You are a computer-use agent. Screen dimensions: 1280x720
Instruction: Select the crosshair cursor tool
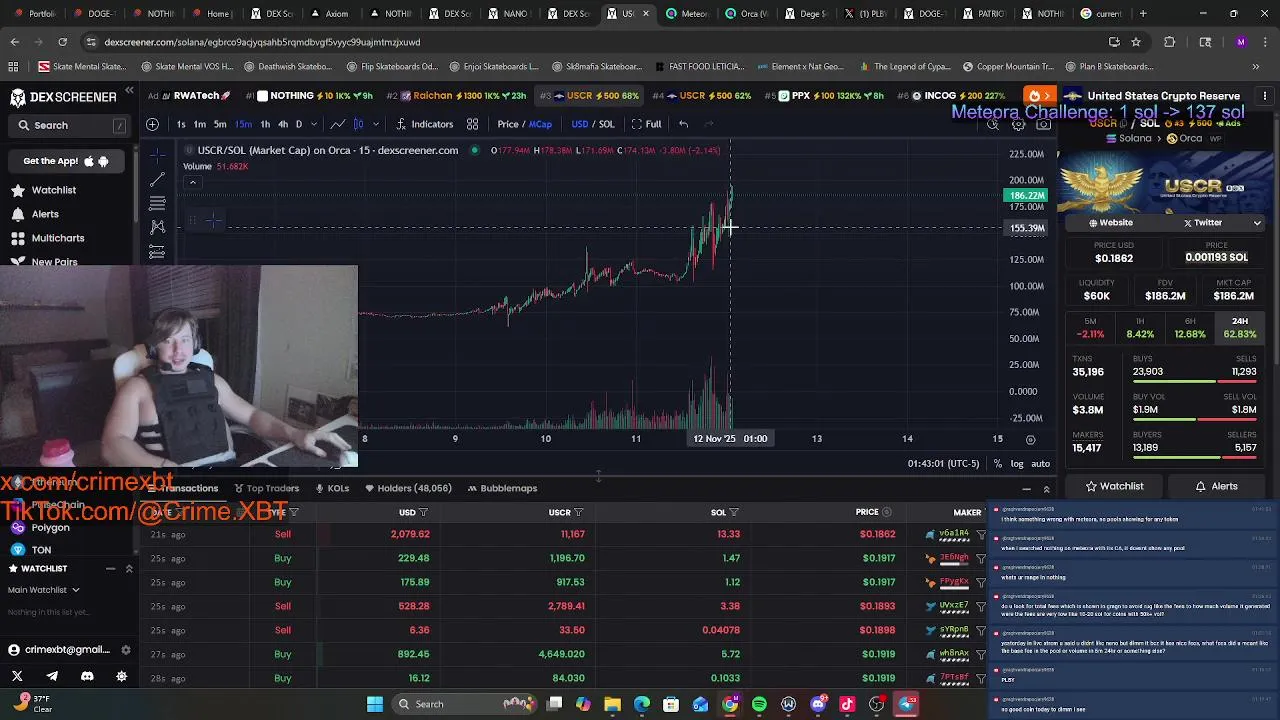tap(157, 156)
